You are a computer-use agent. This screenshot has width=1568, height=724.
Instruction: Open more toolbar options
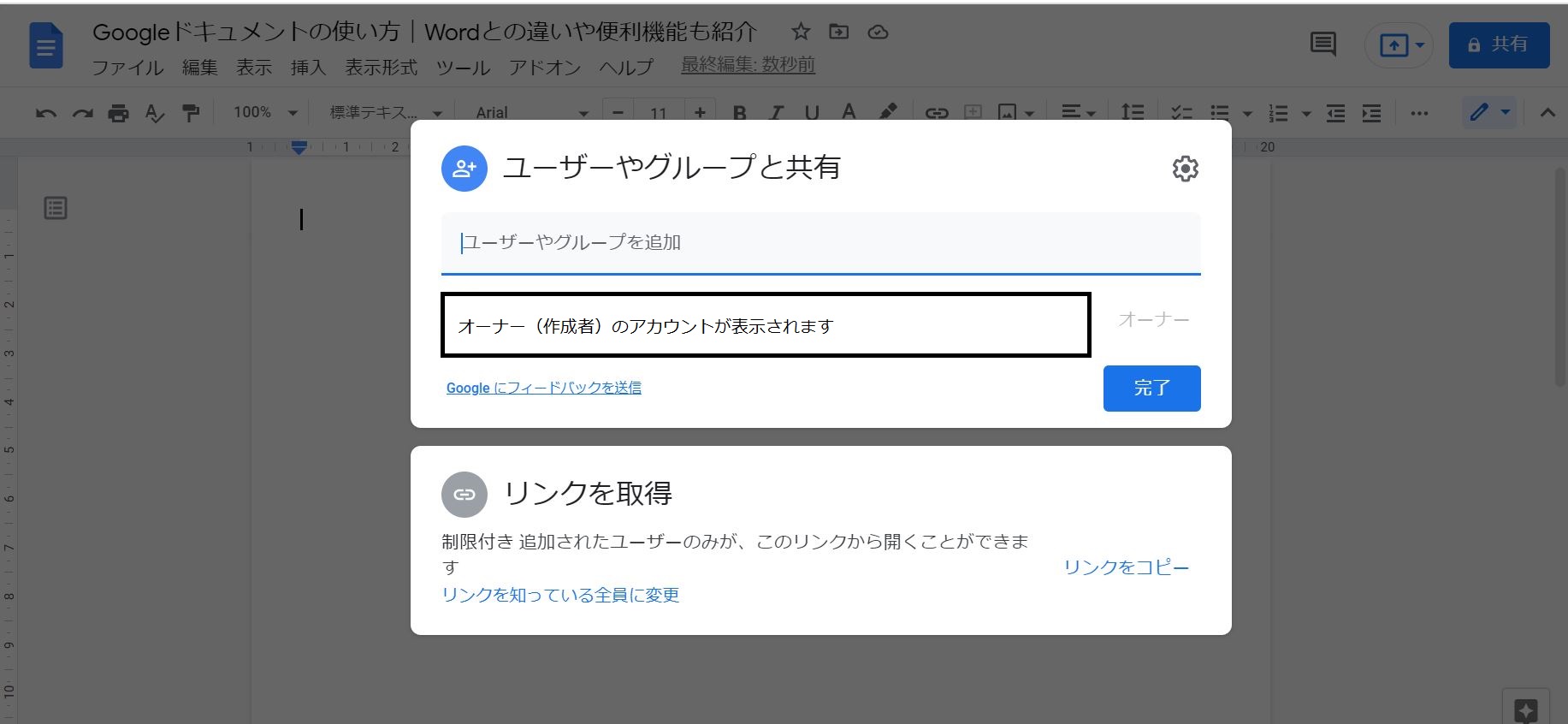pos(1419,113)
